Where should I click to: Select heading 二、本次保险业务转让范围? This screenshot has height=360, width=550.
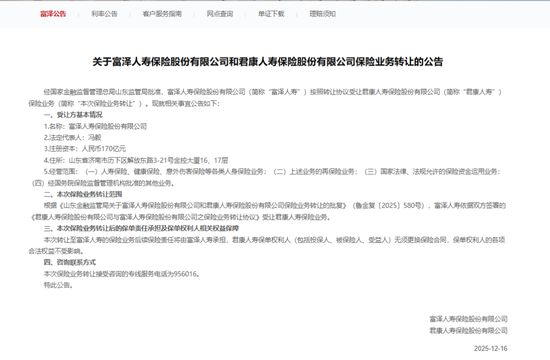(x=83, y=194)
